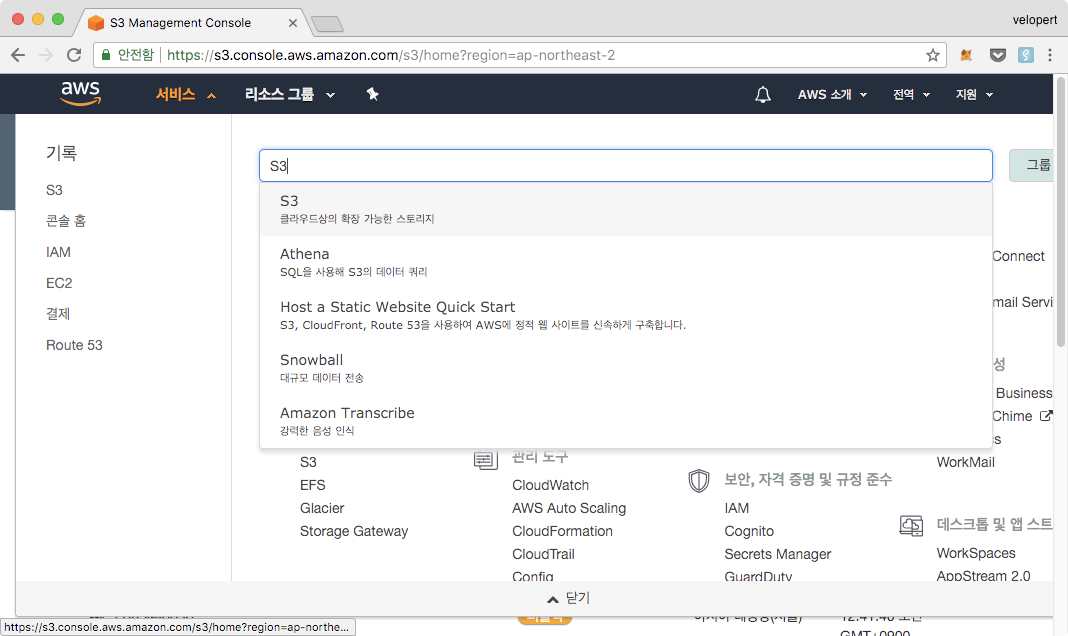1068x636 pixels.
Task: Click the secure lock icon in address bar
Action: click(x=106, y=55)
